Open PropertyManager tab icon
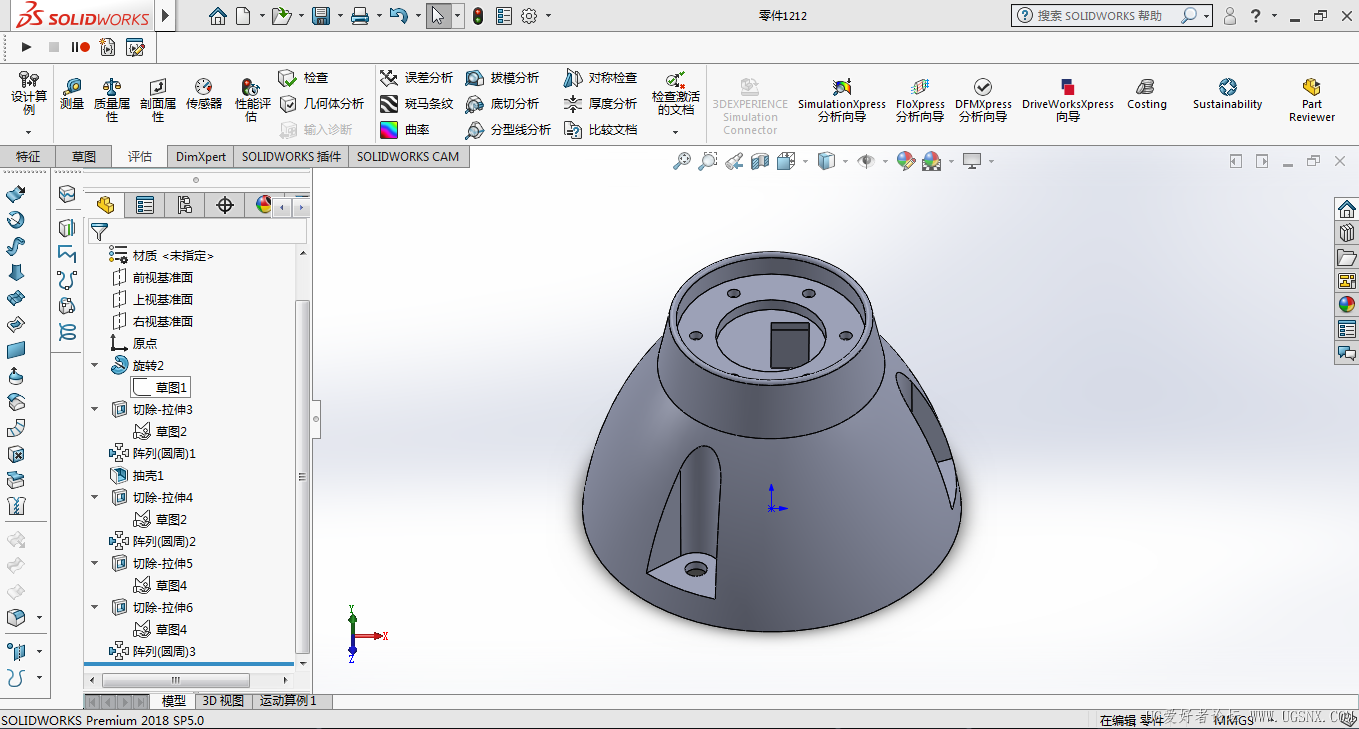1359x729 pixels. [145, 205]
